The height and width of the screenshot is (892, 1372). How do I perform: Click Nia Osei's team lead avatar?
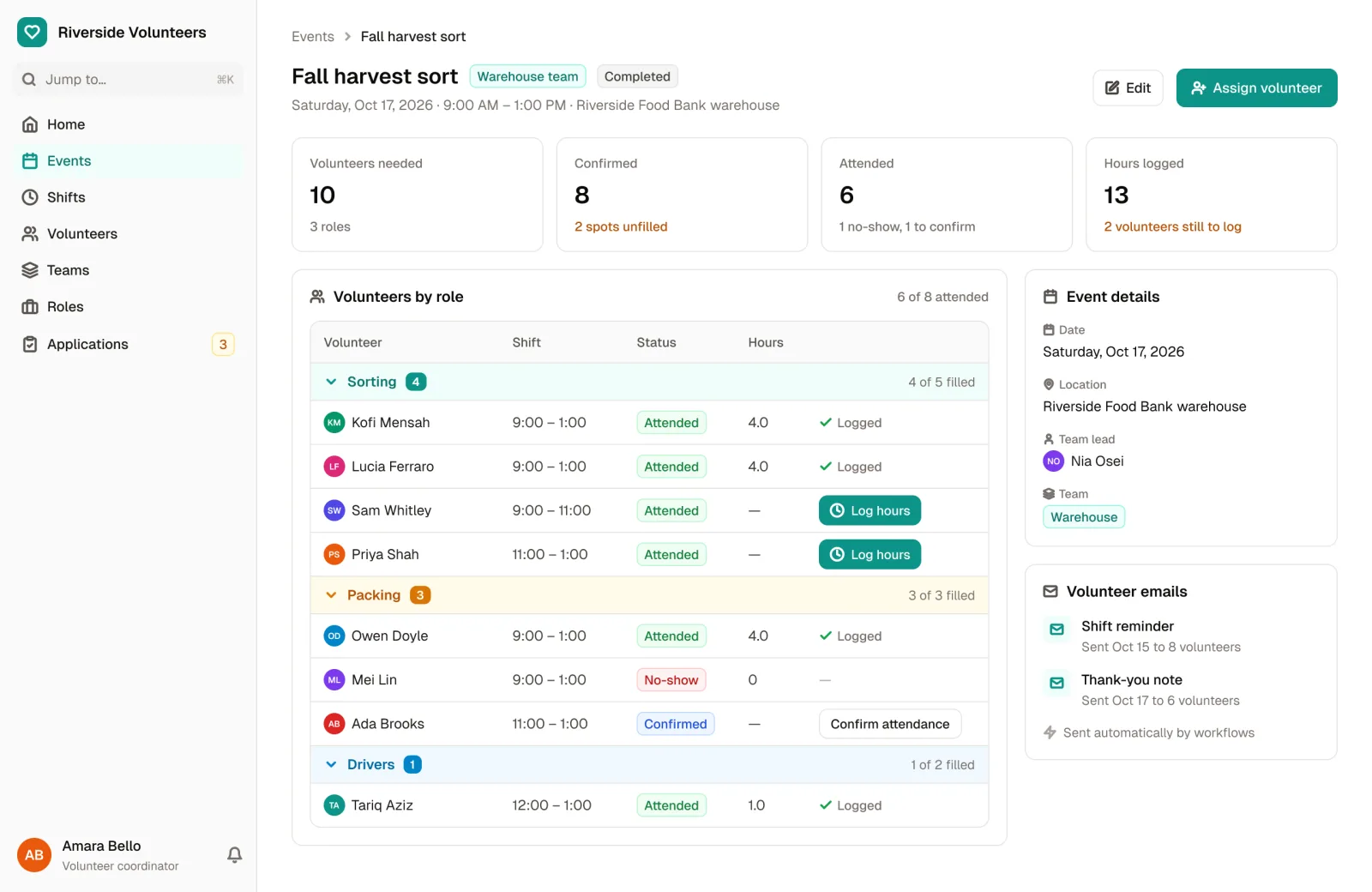(1053, 461)
